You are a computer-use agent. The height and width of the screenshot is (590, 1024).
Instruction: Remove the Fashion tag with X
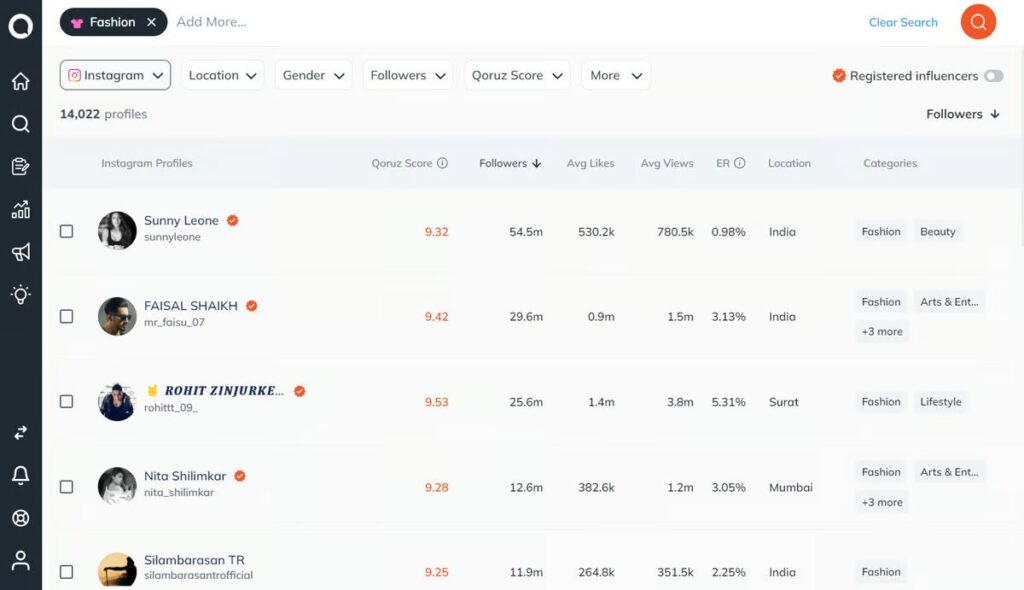point(152,22)
